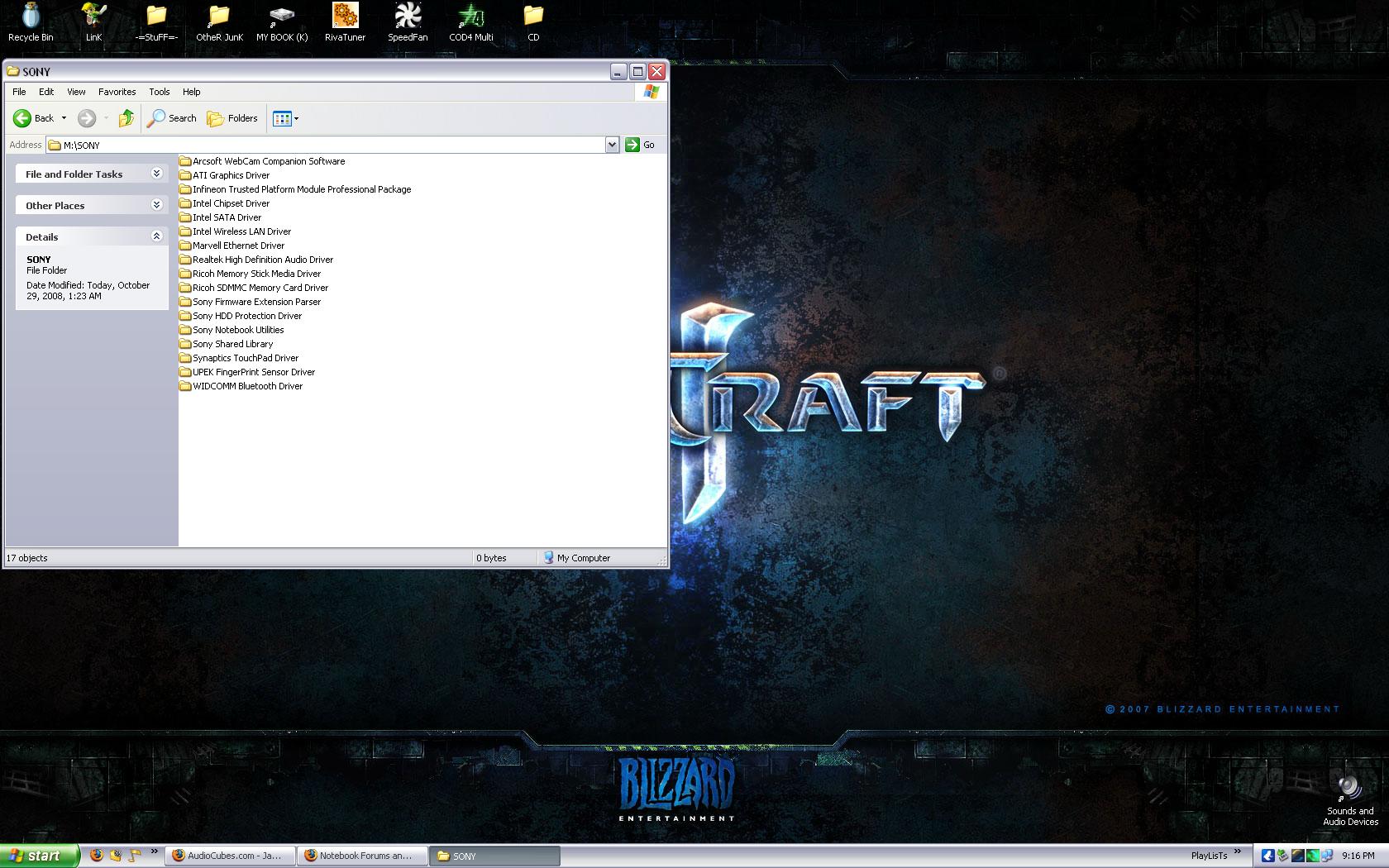Select the CD desktop folder
Image resolution: width=1389 pixels, height=868 pixels.
(x=533, y=23)
